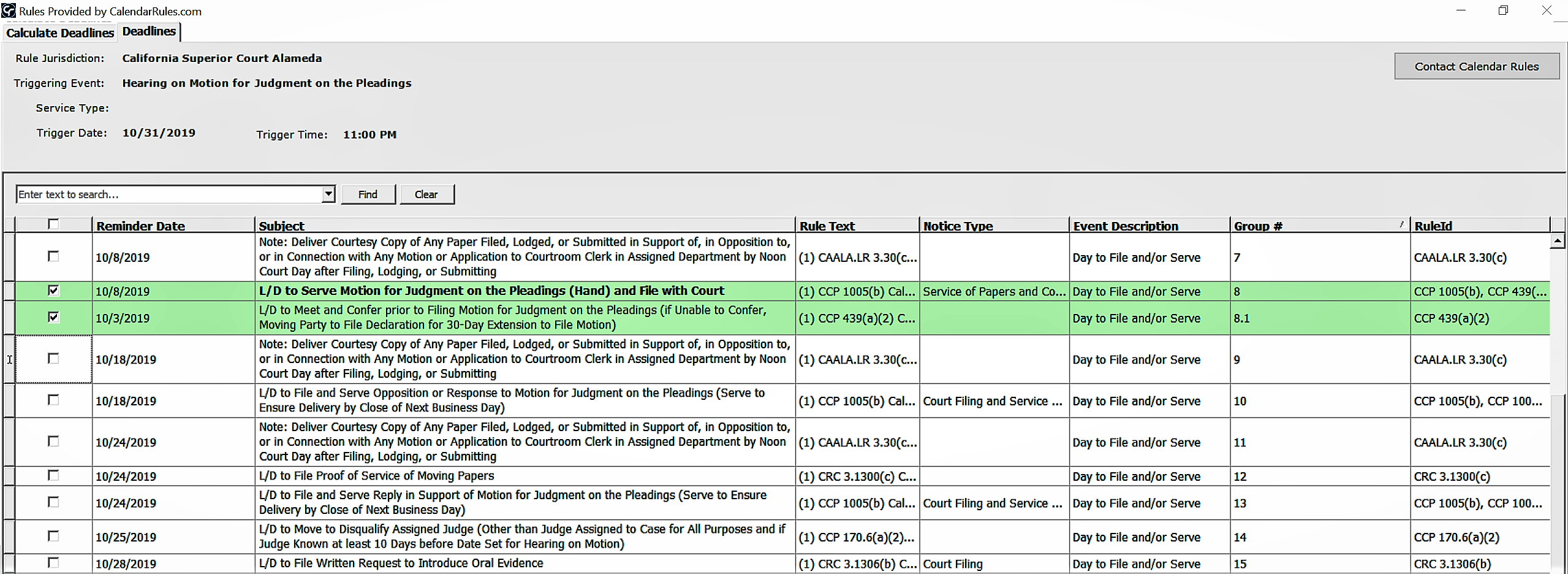Click the Contact Calendar Rules button

1477,66
